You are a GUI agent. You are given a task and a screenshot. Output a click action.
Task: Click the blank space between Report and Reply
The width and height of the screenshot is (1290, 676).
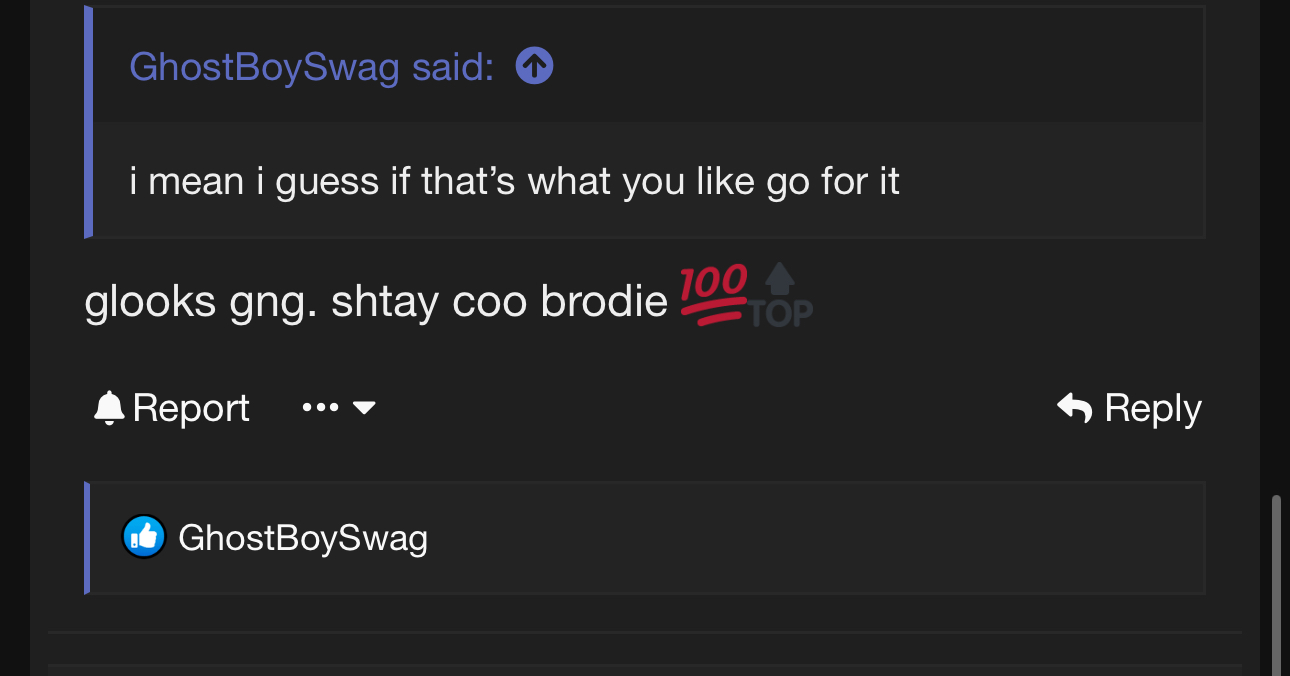coord(700,408)
